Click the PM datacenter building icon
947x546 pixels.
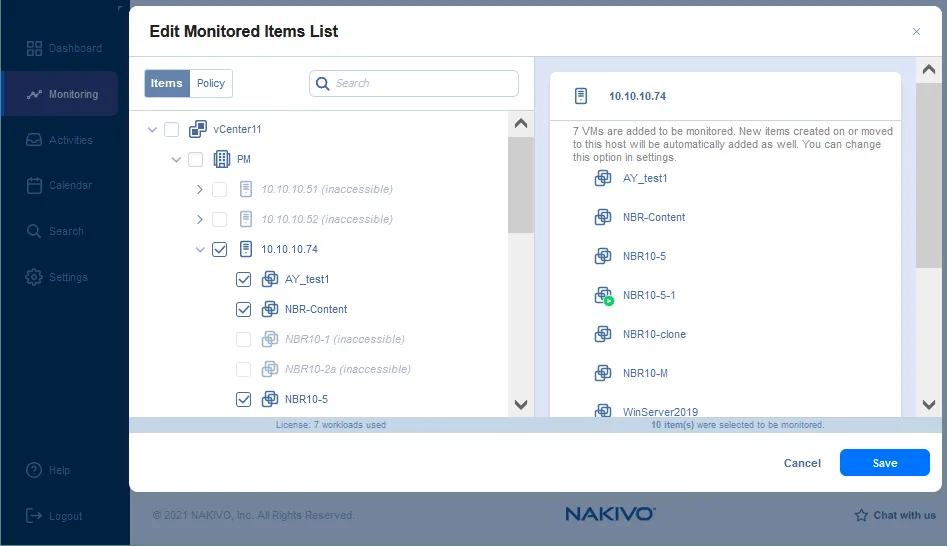coord(222,159)
